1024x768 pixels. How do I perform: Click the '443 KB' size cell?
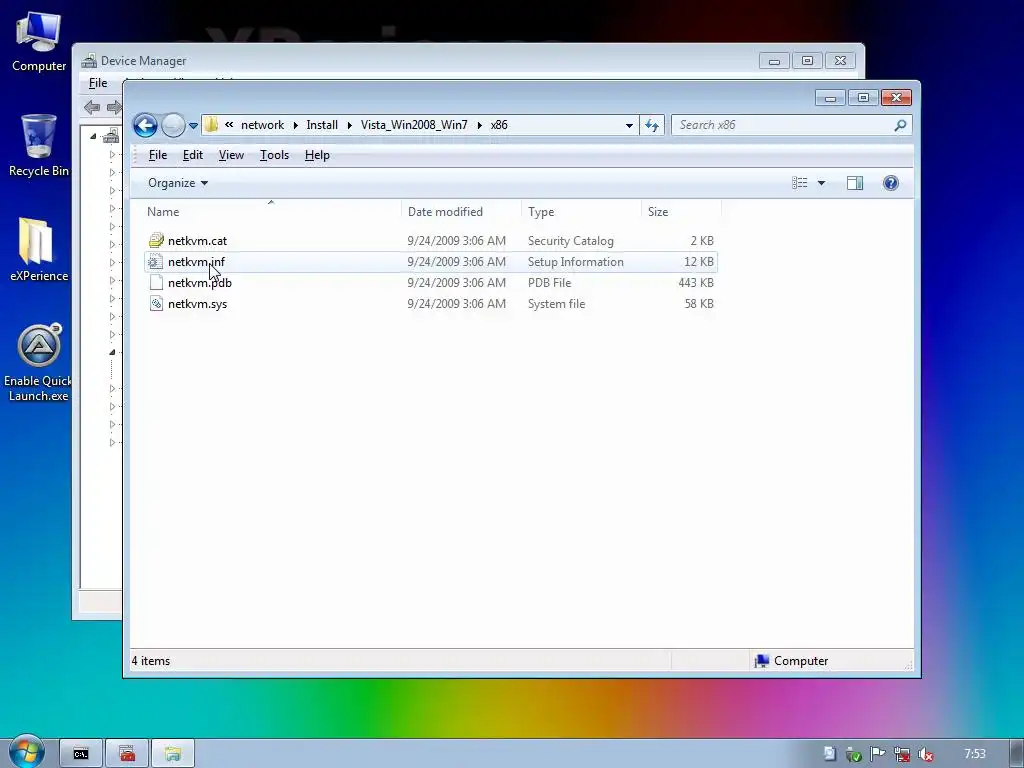[x=696, y=283]
